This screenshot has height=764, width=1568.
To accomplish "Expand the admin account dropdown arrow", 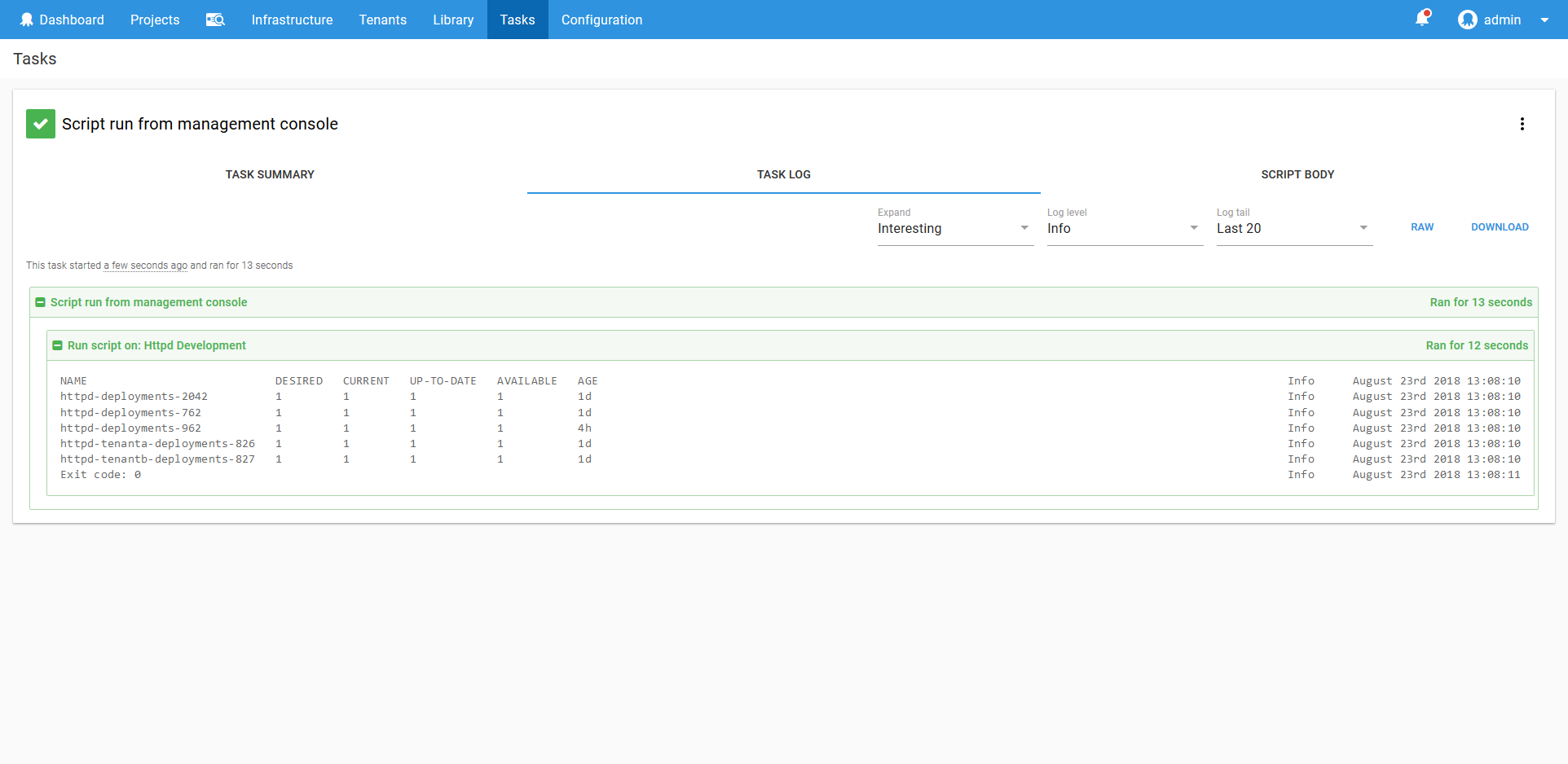I will (1544, 20).
